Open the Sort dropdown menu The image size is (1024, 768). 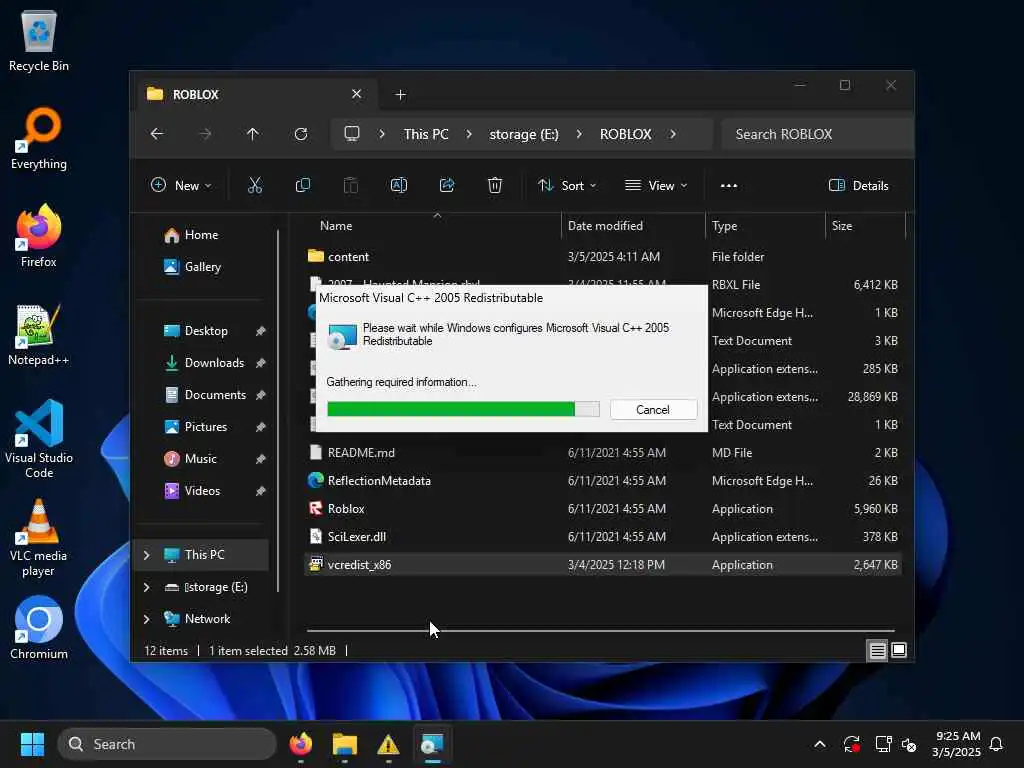point(567,185)
